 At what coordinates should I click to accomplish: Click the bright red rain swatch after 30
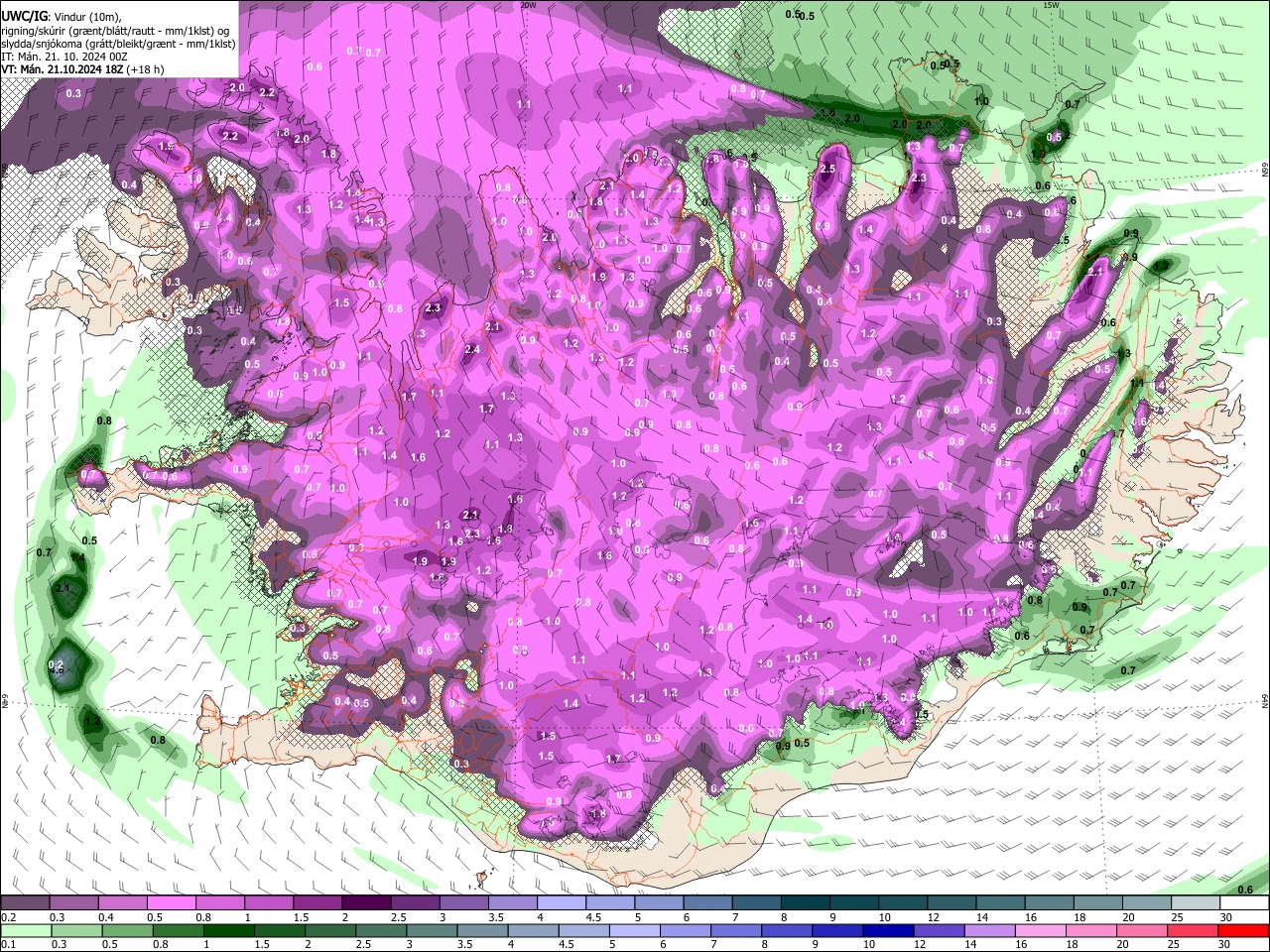coord(1242,931)
